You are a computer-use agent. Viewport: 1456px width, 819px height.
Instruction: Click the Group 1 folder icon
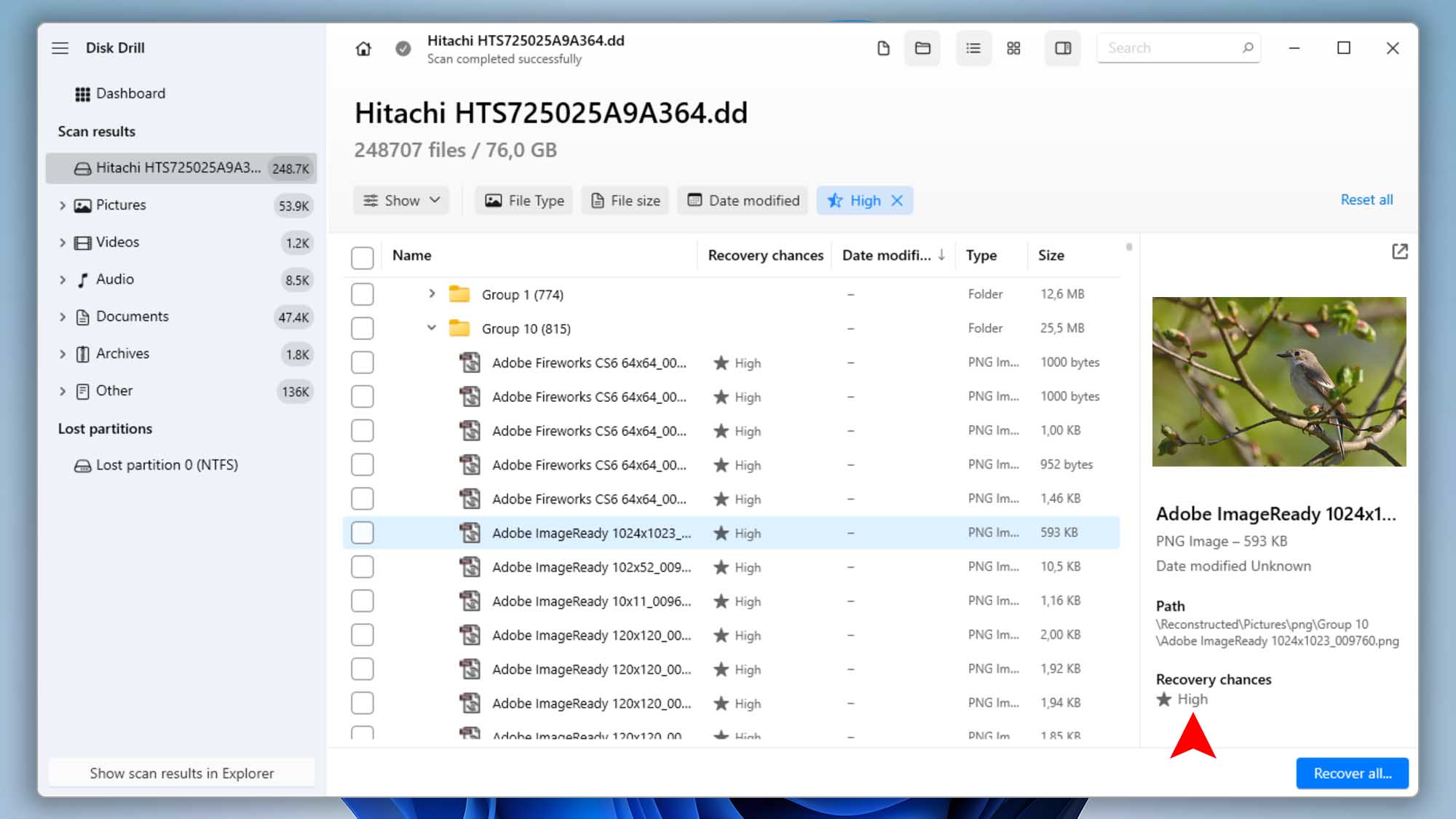coord(459,294)
